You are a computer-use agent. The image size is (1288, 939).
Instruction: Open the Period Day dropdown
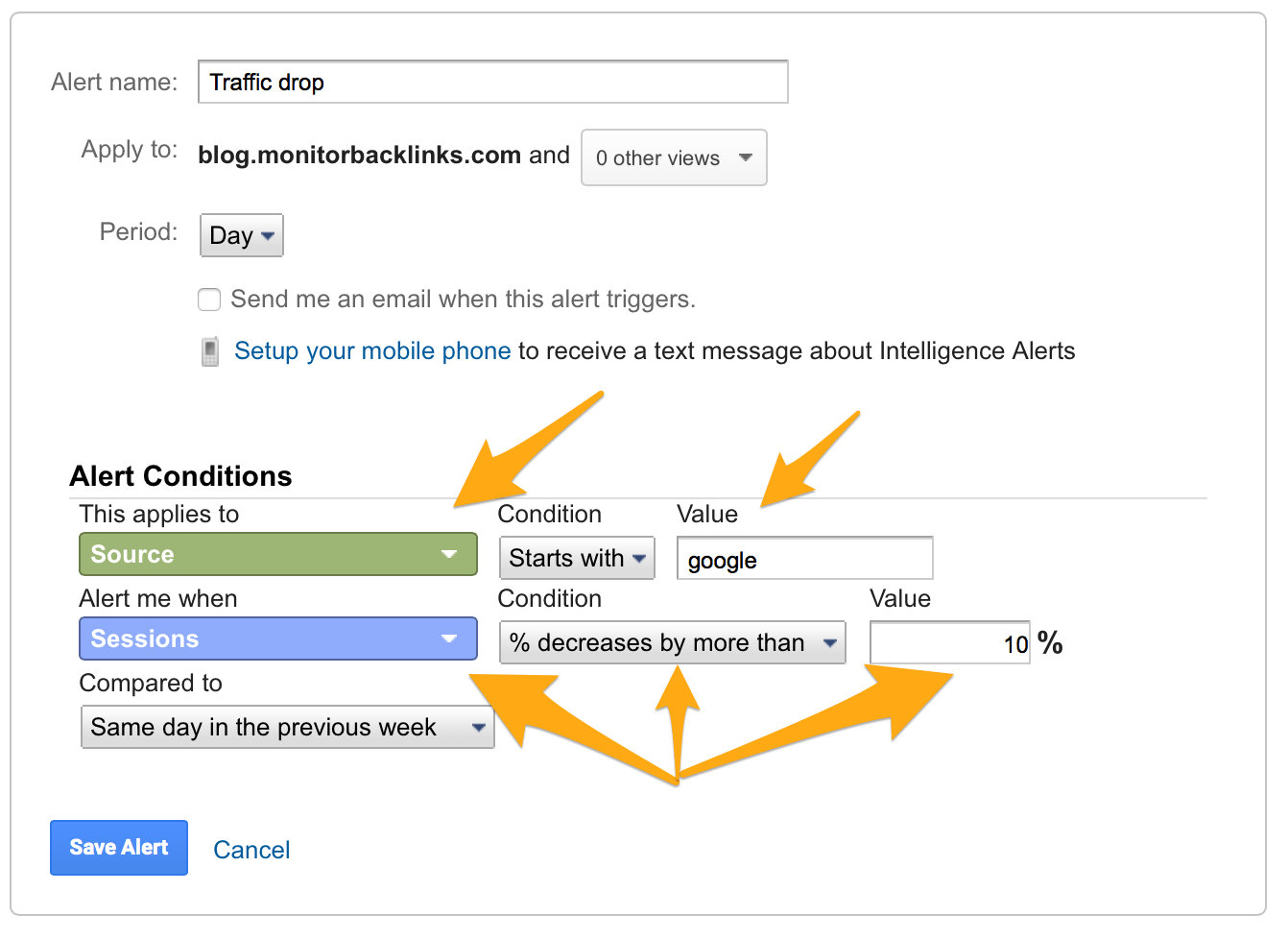coord(242,235)
